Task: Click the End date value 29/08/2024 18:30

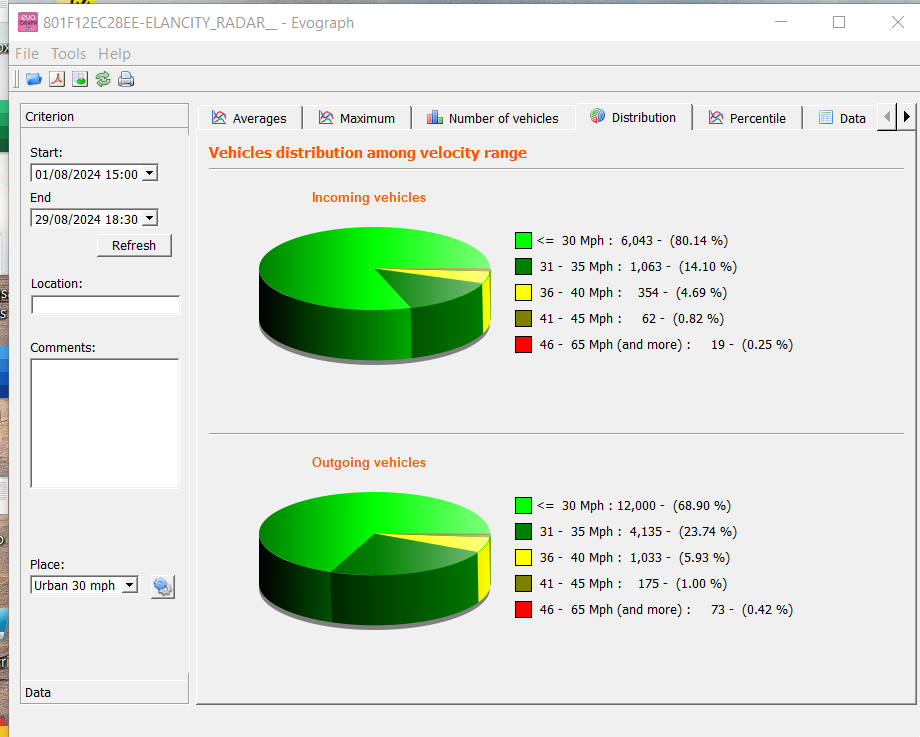Action: (86, 219)
